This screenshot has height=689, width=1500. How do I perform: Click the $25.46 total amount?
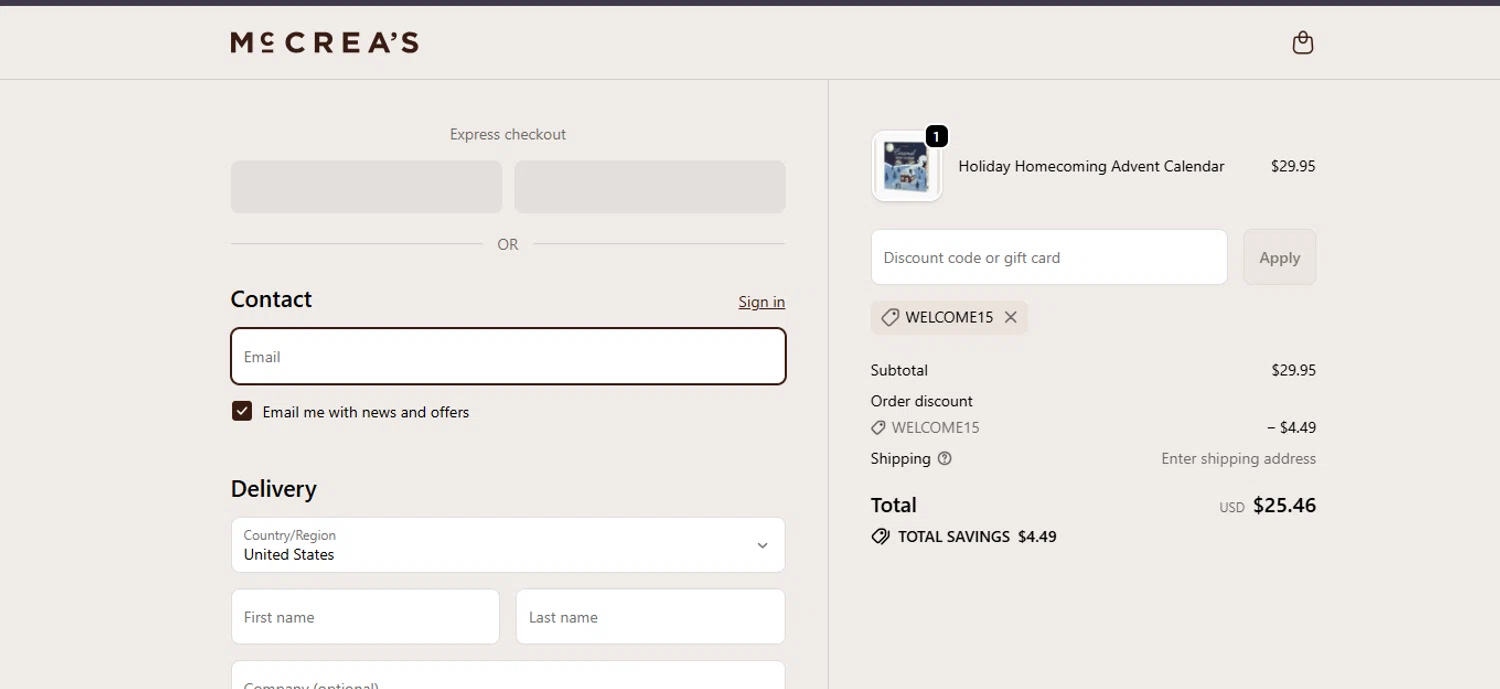(x=1284, y=505)
